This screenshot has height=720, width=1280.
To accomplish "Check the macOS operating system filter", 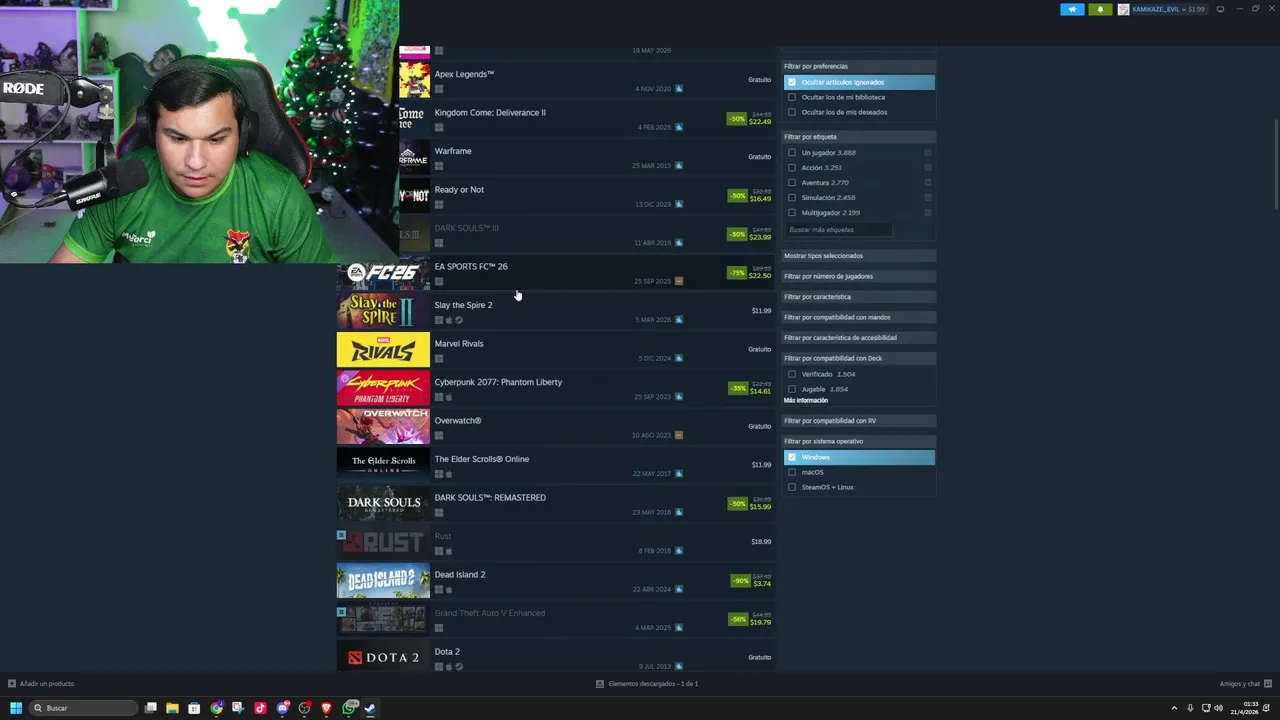I will 792,472.
